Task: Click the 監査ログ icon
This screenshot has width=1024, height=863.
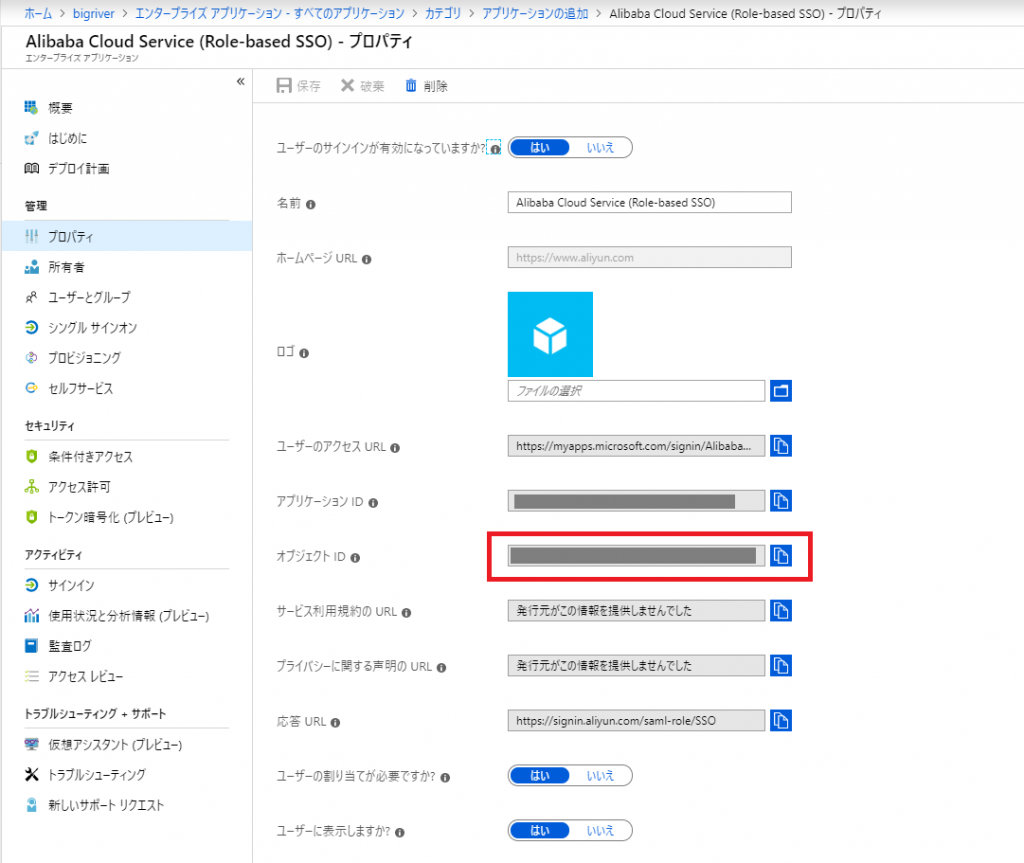Action: [x=31, y=645]
